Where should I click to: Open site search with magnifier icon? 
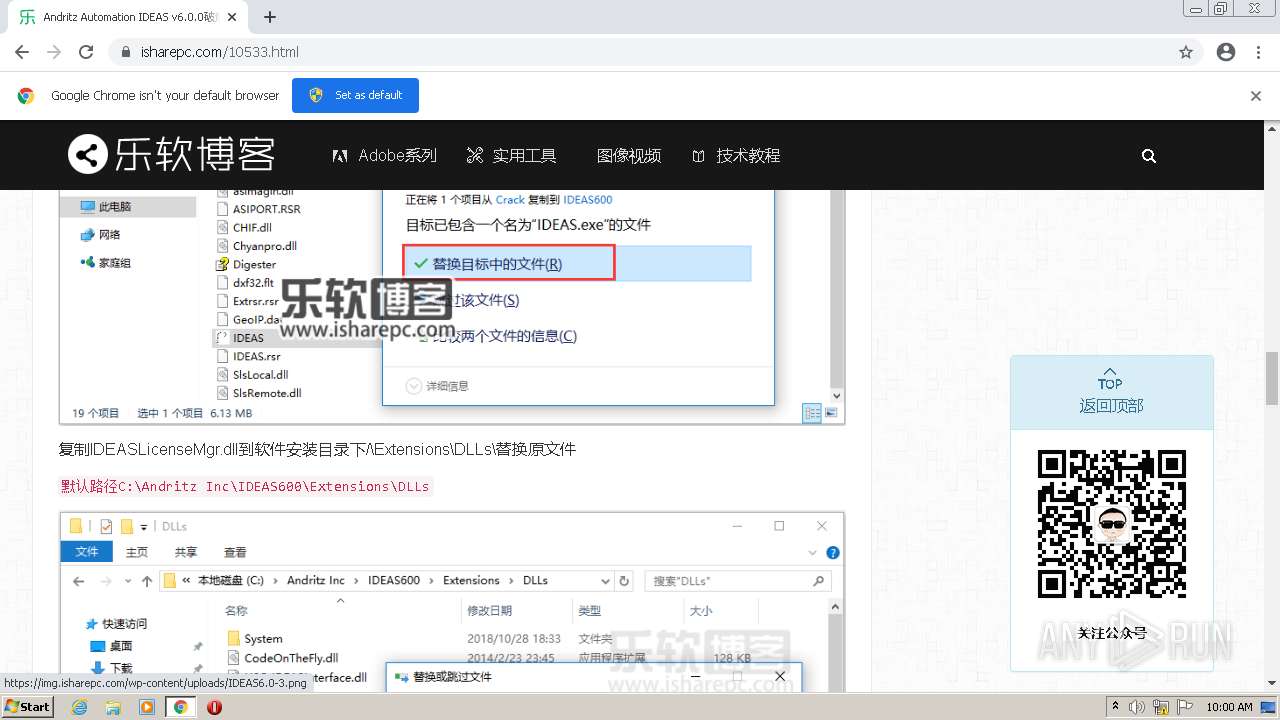pyautogui.click(x=1149, y=156)
